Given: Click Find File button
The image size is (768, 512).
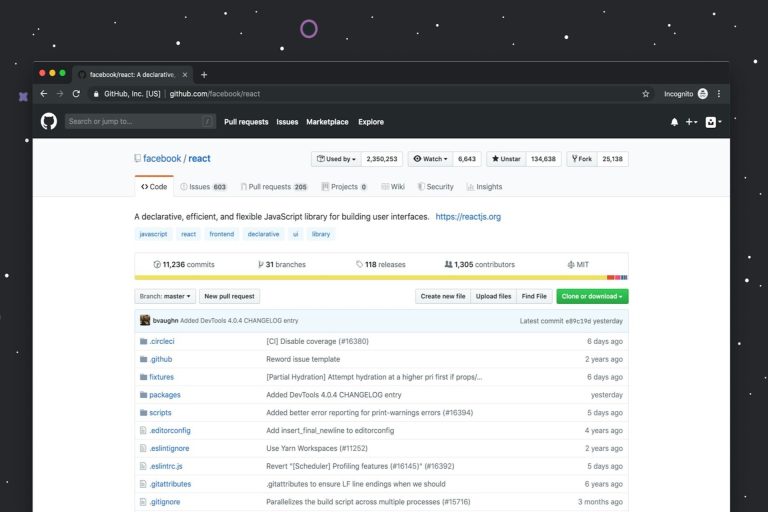Looking at the screenshot, I should (534, 296).
